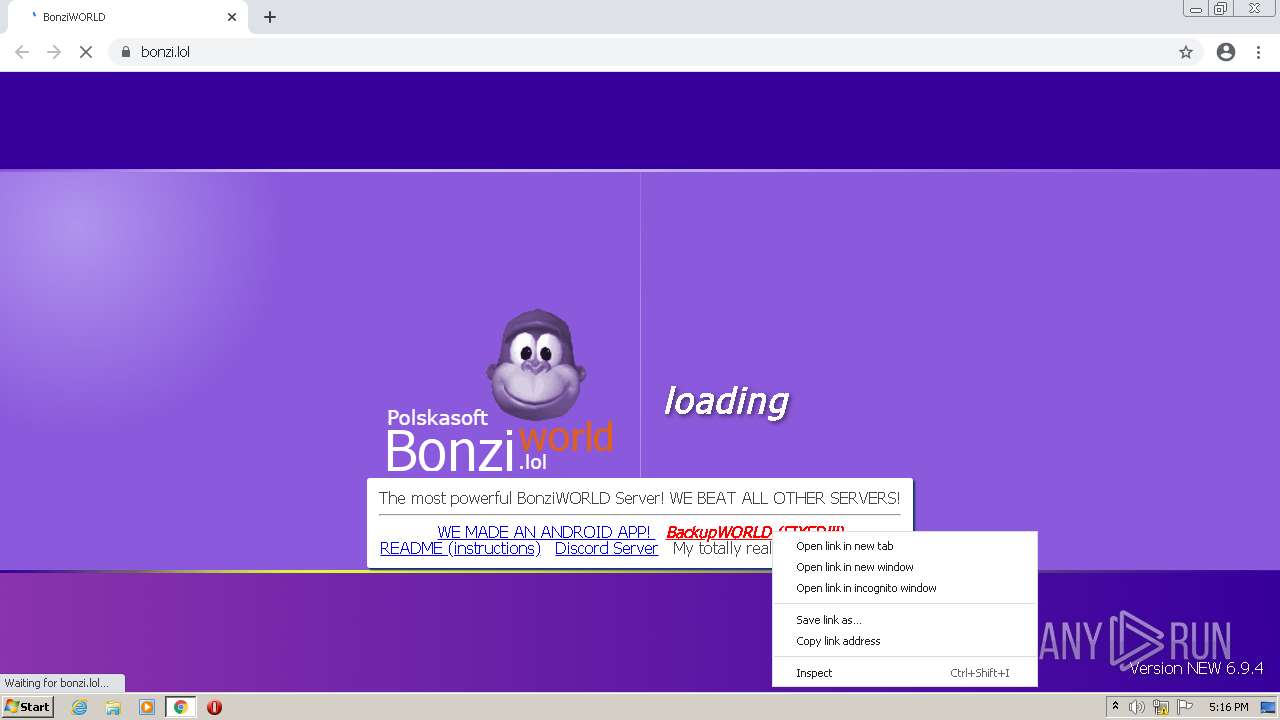Click the Bonzi purple gorilla image
Image resolution: width=1280 pixels, height=720 pixels.
(x=536, y=365)
